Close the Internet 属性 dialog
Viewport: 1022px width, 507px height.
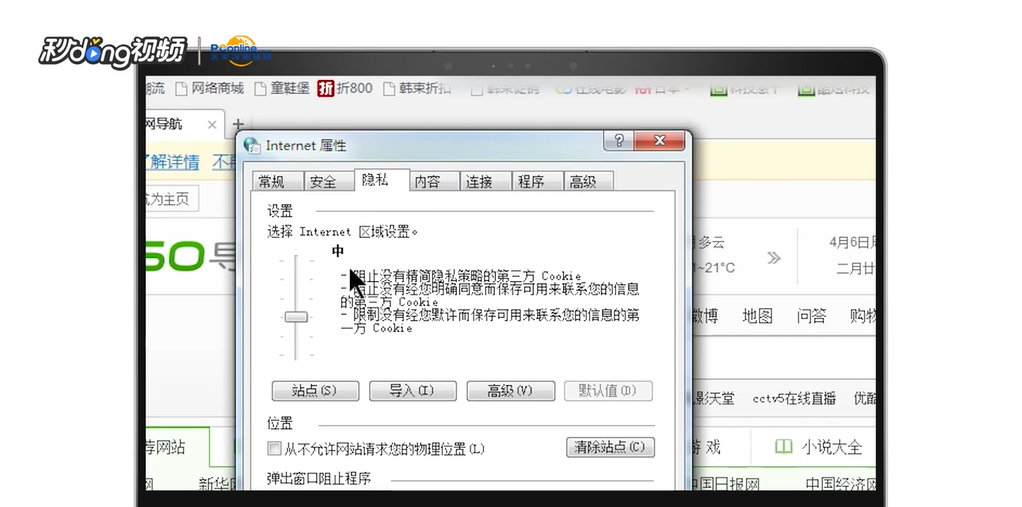coord(659,140)
